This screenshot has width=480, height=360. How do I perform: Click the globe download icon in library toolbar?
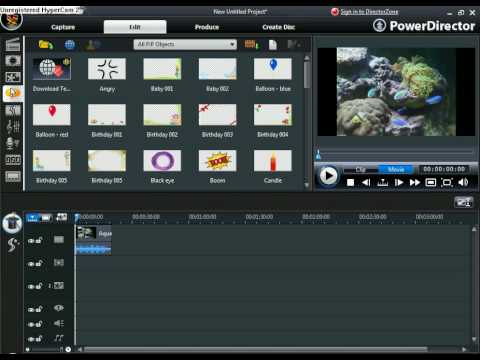[x=70, y=44]
